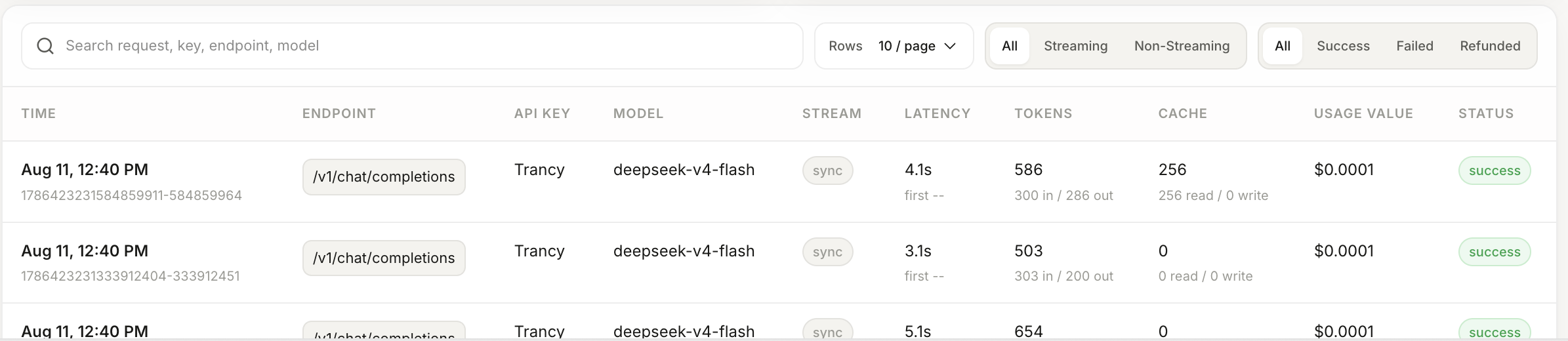Click success badge in the 503 tokens row
This screenshot has width=1568, height=341.
point(1495,252)
